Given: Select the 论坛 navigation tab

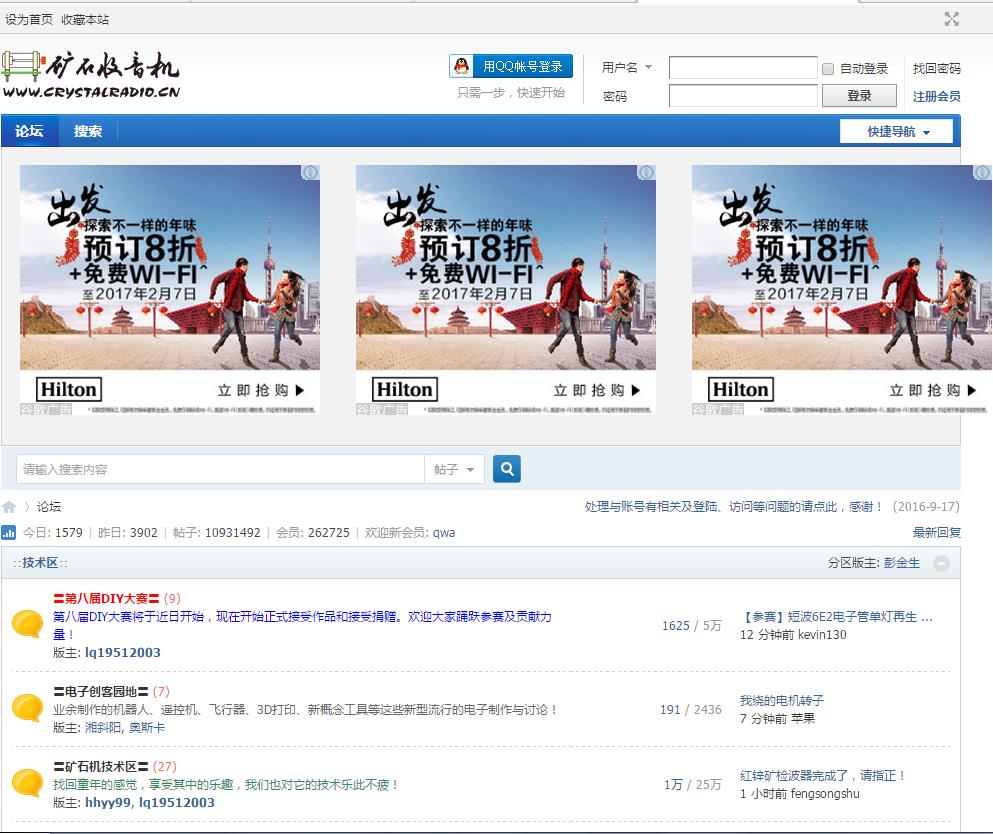Looking at the screenshot, I should click(29, 131).
